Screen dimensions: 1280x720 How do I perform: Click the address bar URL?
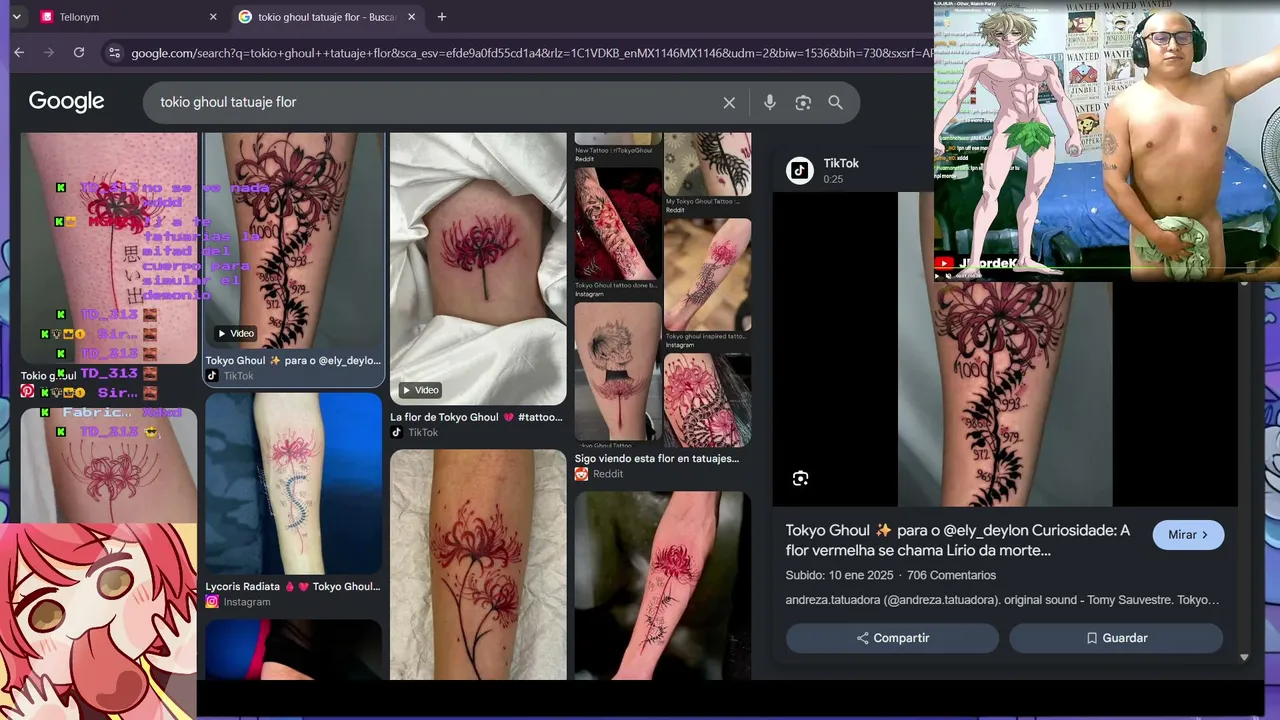(530, 53)
